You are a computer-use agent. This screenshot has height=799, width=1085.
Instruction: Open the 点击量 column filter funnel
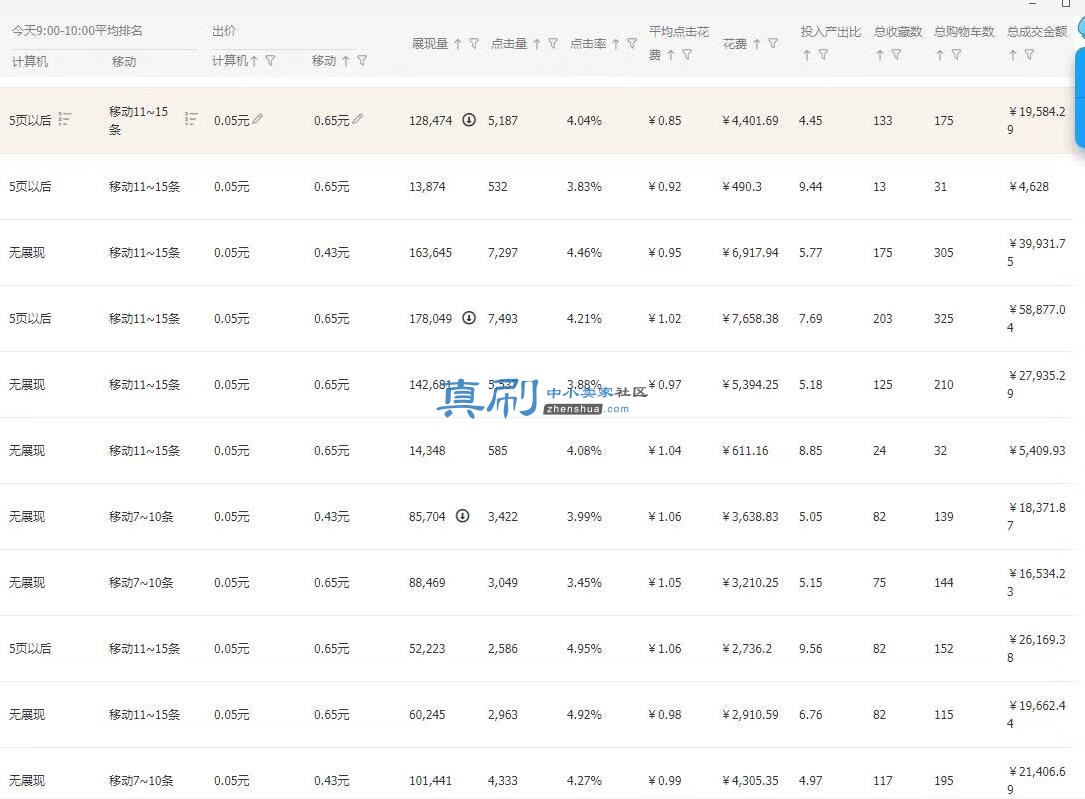tap(553, 44)
